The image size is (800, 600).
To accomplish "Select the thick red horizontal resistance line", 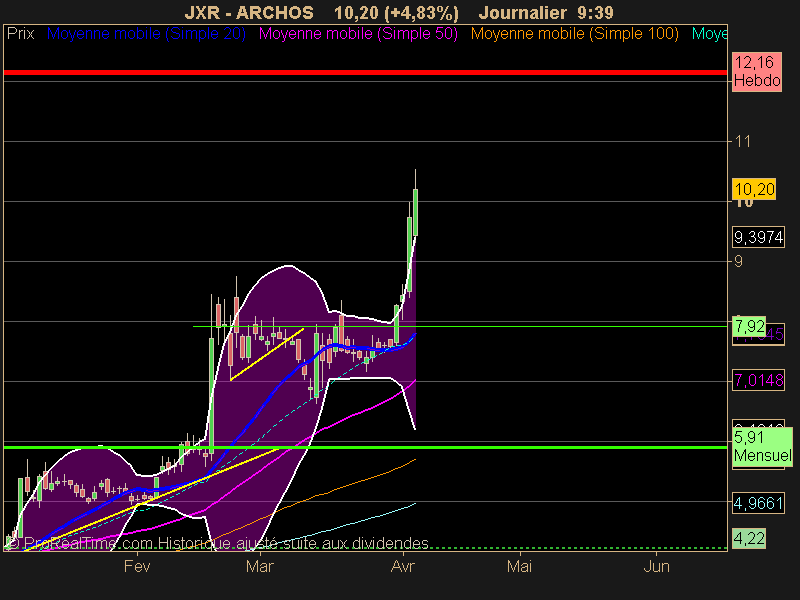I will point(365,72).
